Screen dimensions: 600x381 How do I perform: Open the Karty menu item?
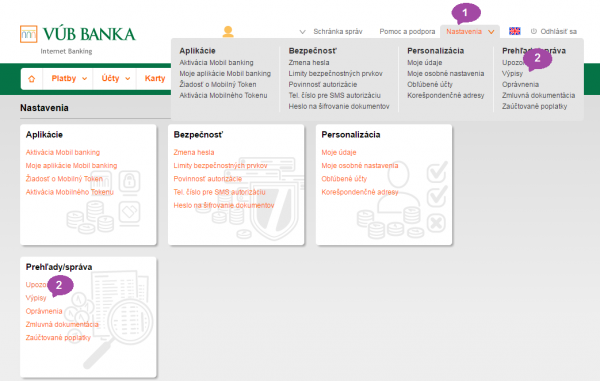[155, 78]
